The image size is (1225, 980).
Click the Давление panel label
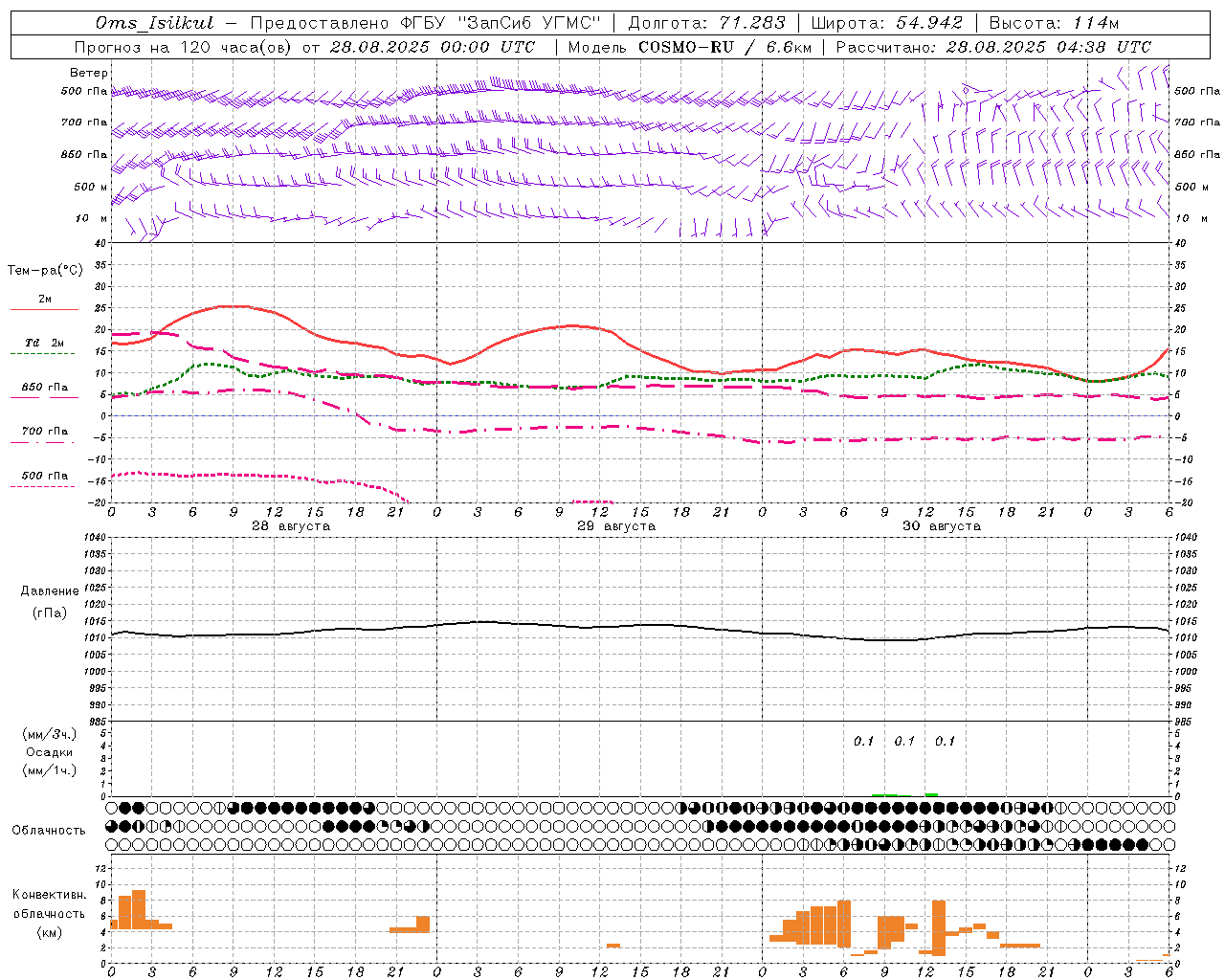tap(50, 590)
